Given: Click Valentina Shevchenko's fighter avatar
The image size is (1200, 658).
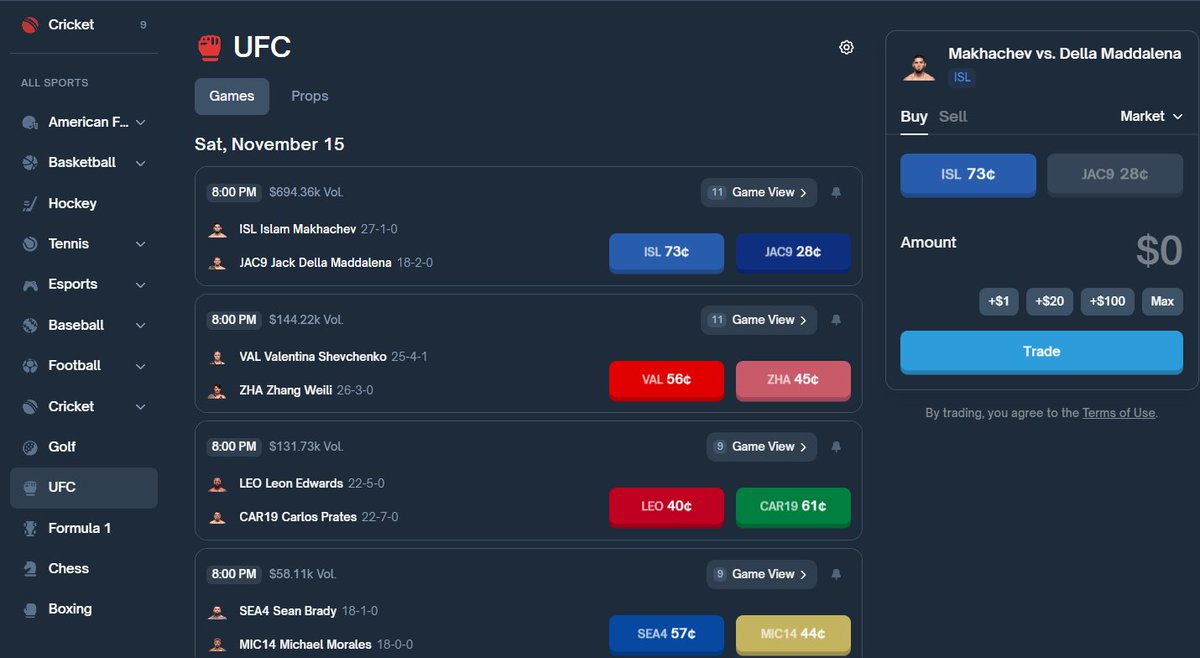Looking at the screenshot, I should coord(217,357).
